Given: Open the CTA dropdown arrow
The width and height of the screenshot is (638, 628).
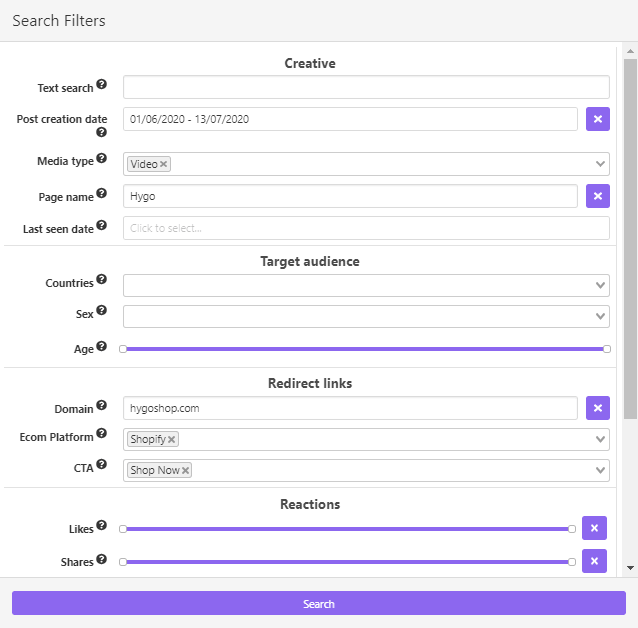Looking at the screenshot, I should [x=600, y=470].
